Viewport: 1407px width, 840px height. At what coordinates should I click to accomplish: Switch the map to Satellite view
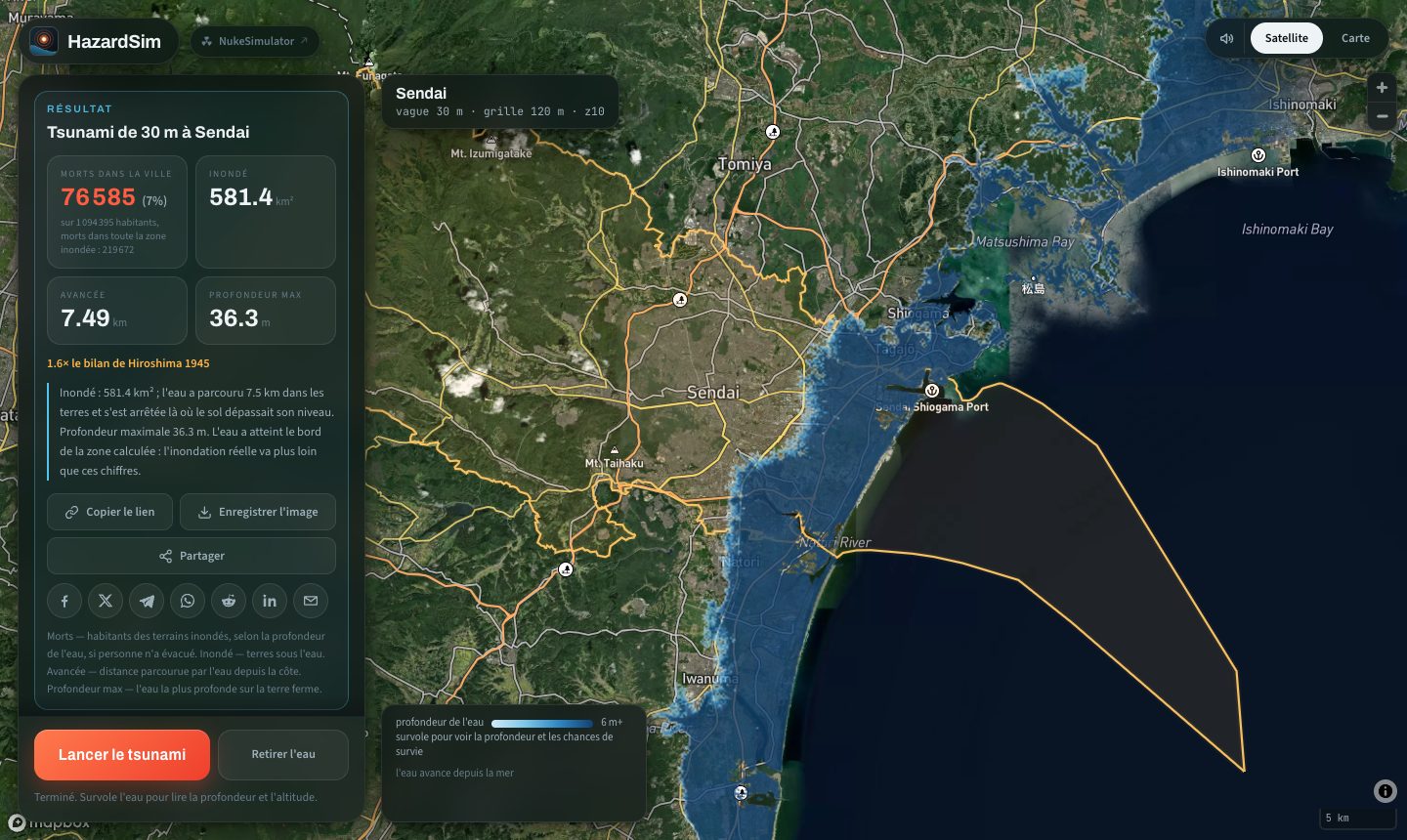pyautogui.click(x=1286, y=38)
